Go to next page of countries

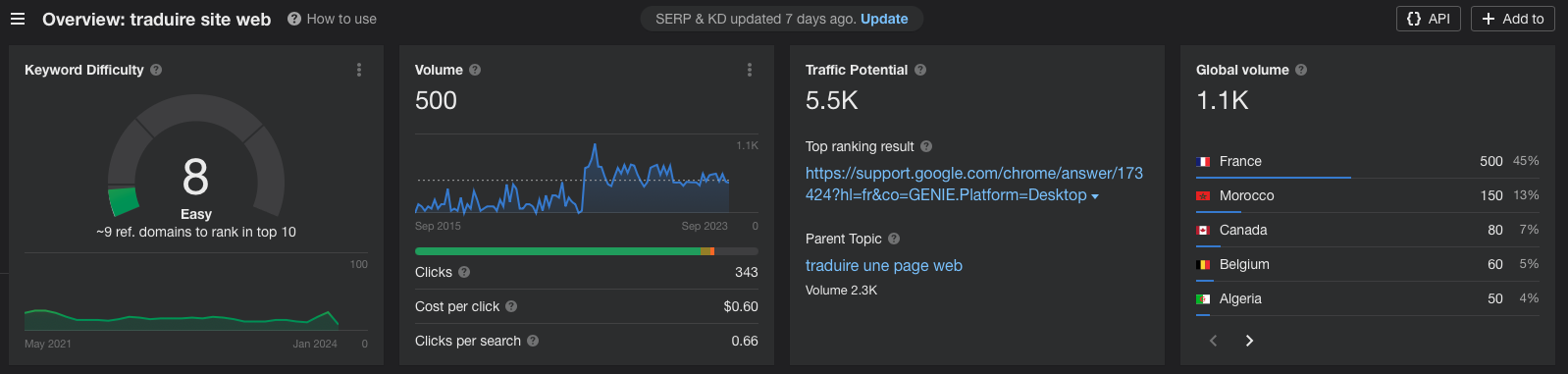(1249, 341)
